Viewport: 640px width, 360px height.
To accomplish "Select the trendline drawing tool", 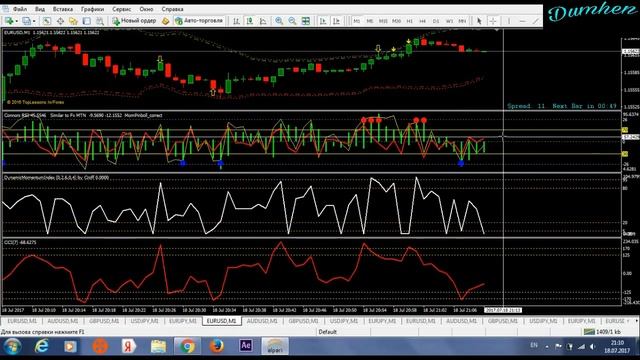I will pos(536,21).
